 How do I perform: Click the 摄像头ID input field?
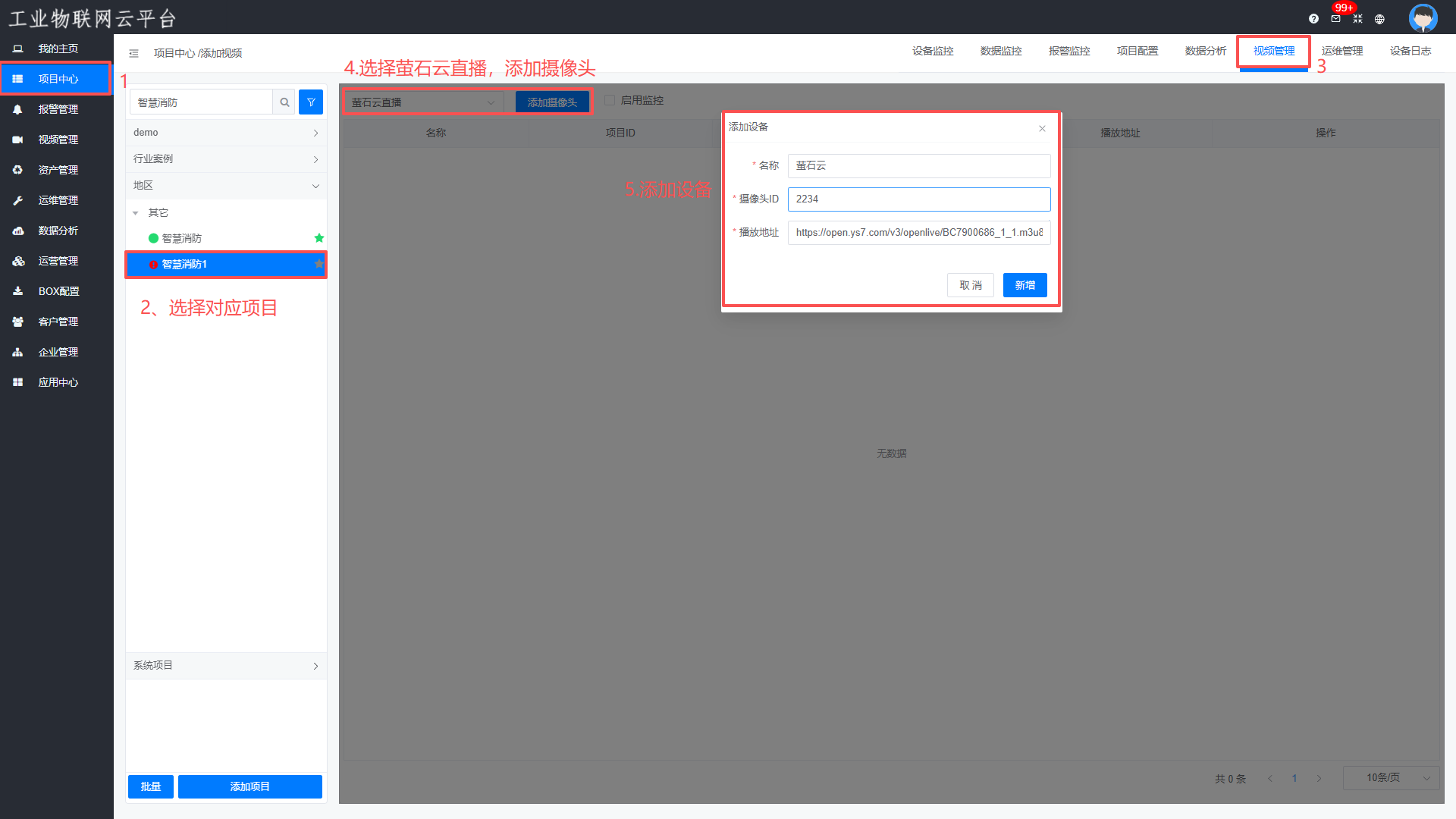[x=919, y=199]
